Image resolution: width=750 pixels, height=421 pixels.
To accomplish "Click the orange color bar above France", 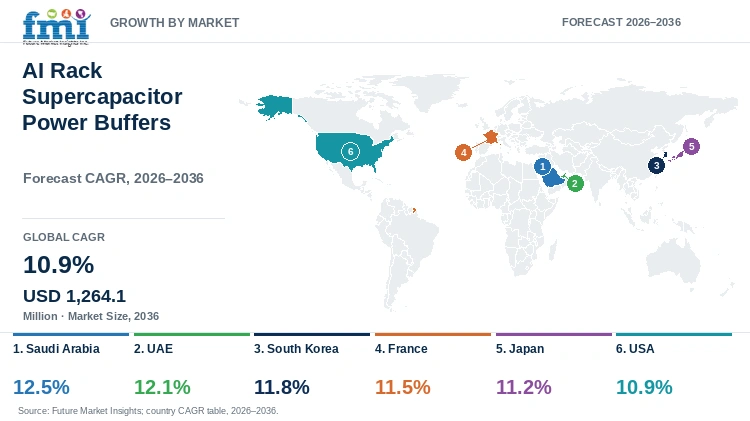I will [x=433, y=334].
